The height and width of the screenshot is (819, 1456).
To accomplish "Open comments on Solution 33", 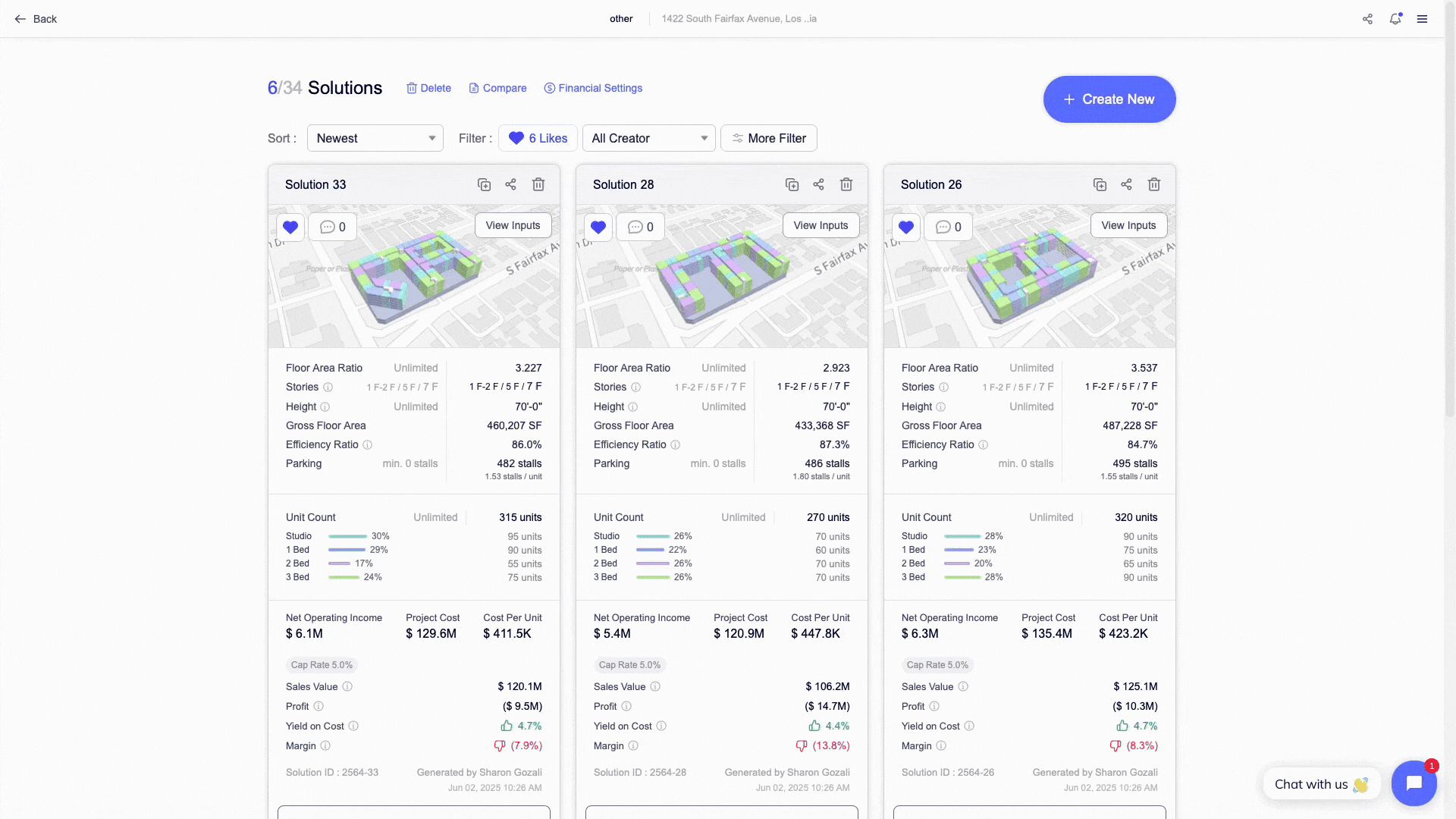I will [333, 227].
